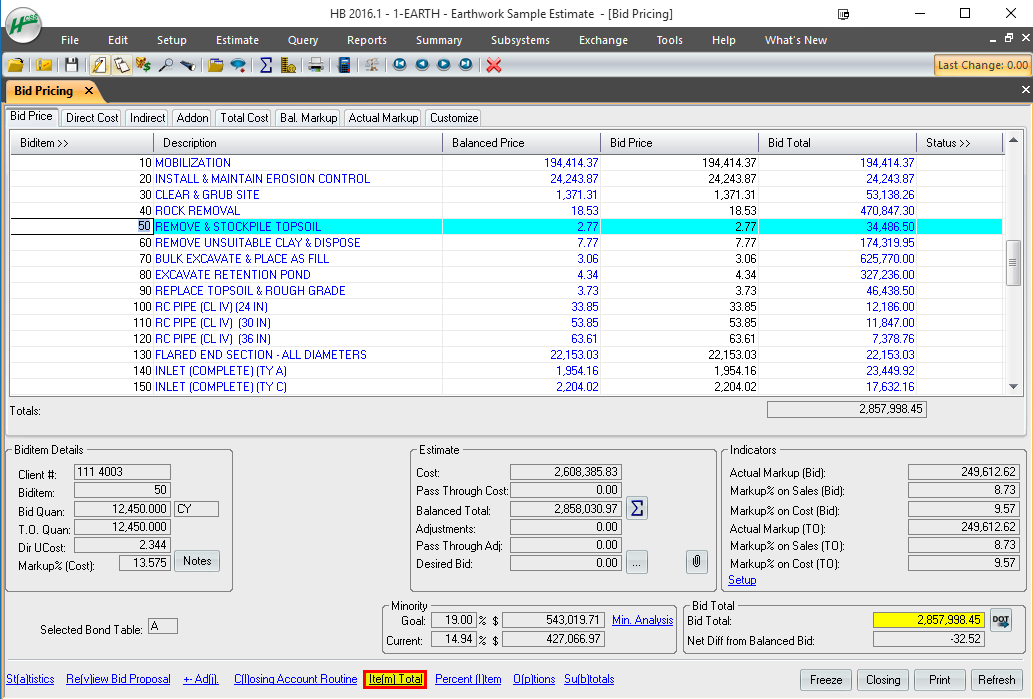Click the Item Total link
1033x699 pixels.
point(395,679)
